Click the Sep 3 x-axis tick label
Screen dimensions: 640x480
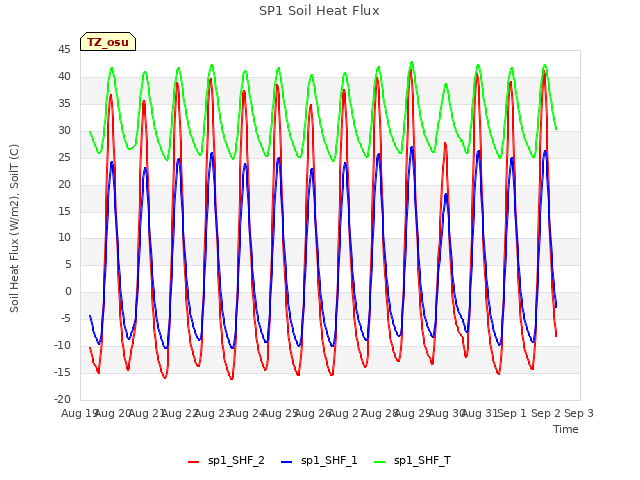coord(578,413)
